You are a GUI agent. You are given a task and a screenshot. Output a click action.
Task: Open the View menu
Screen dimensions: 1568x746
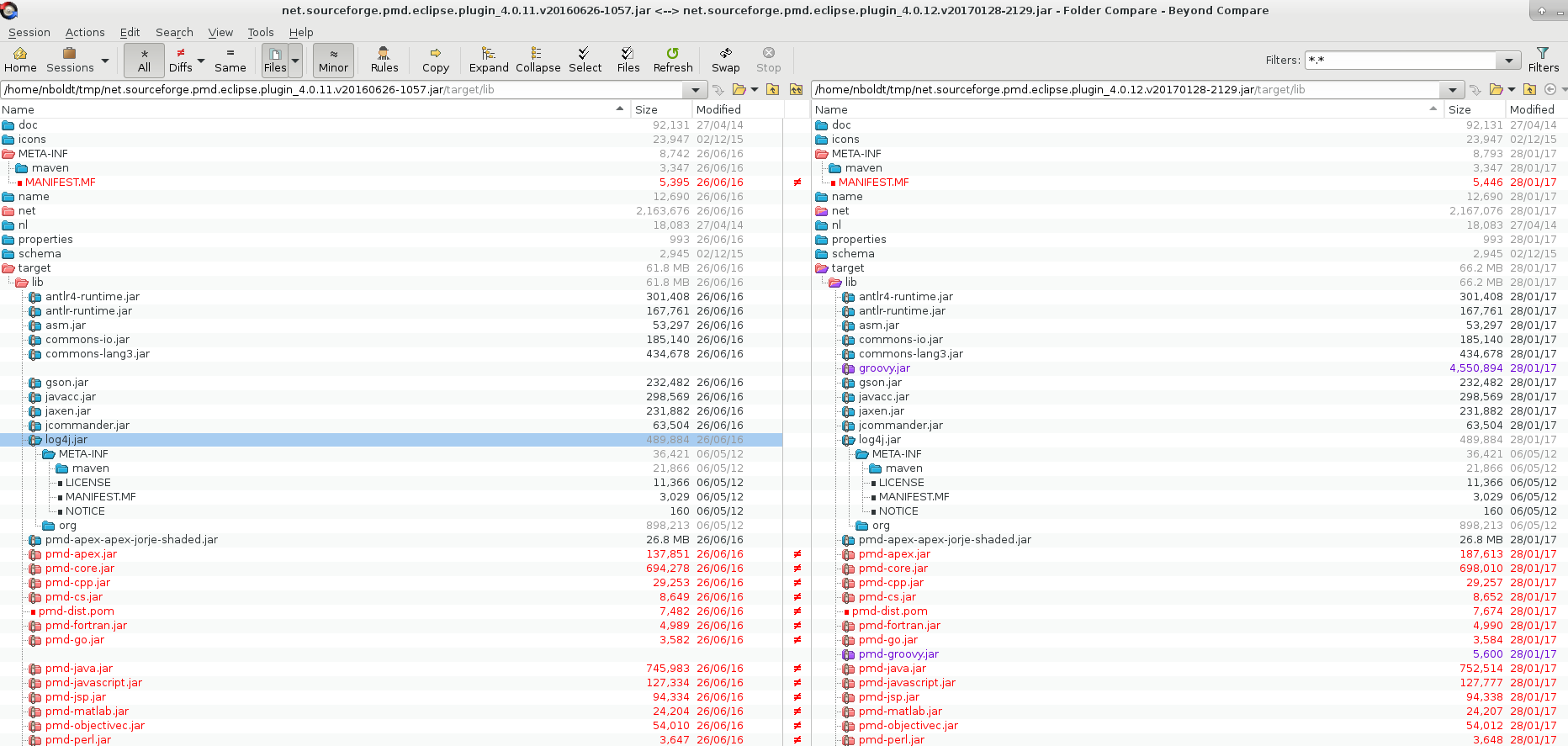pos(220,32)
